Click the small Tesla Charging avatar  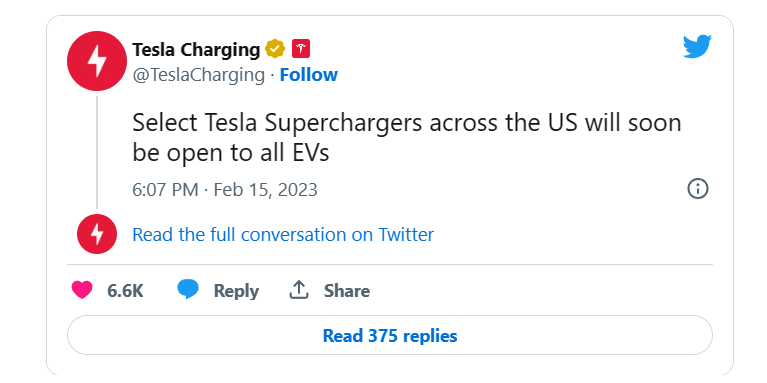[97, 234]
